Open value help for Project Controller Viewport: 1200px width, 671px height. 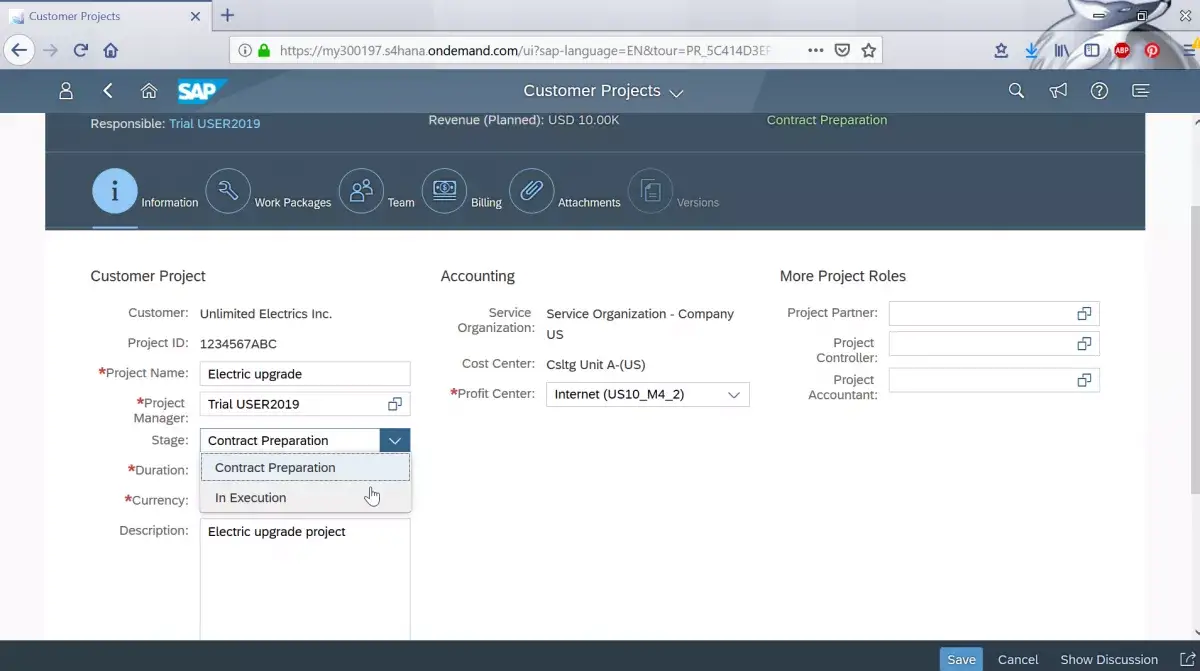[1084, 344]
